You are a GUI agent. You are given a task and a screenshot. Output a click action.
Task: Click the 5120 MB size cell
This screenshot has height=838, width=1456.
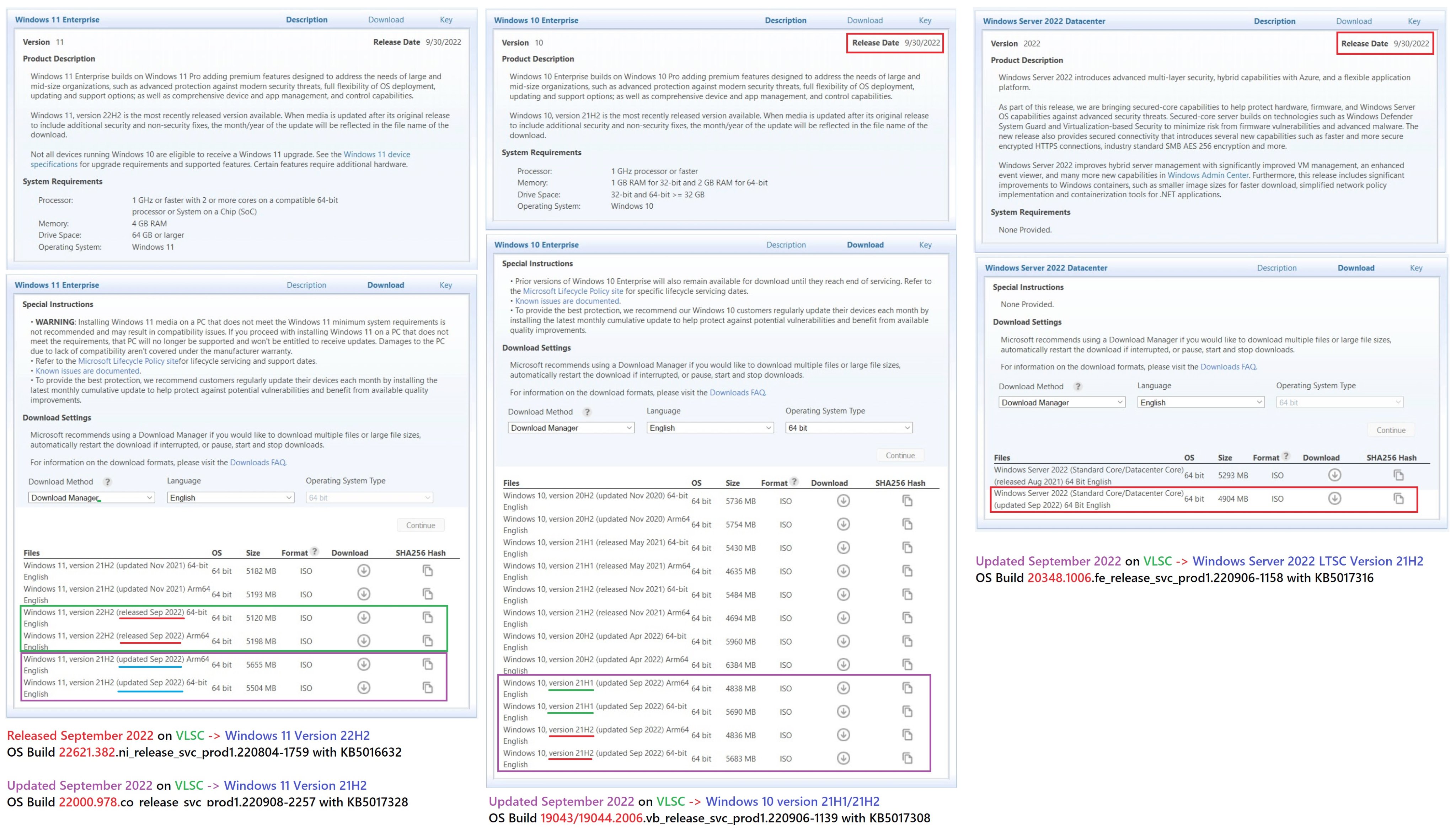point(261,618)
